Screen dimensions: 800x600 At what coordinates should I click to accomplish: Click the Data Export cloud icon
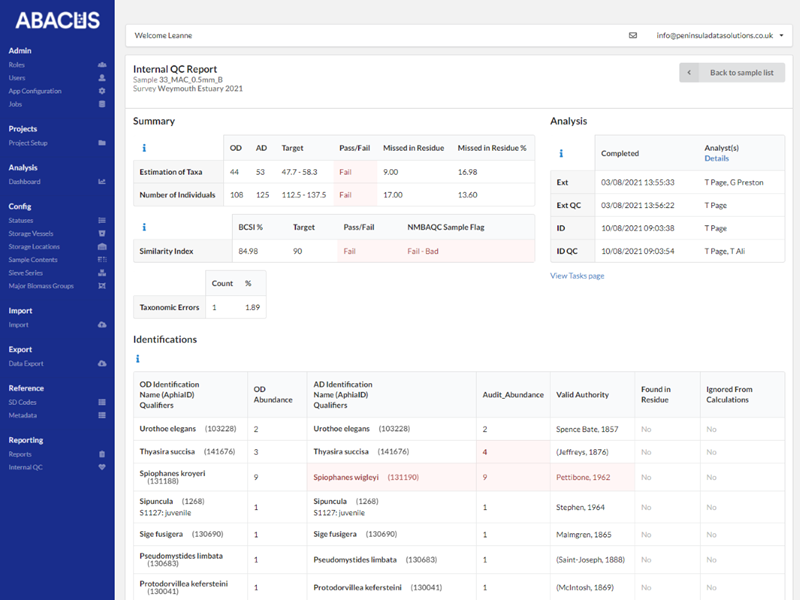pyautogui.click(x=101, y=364)
